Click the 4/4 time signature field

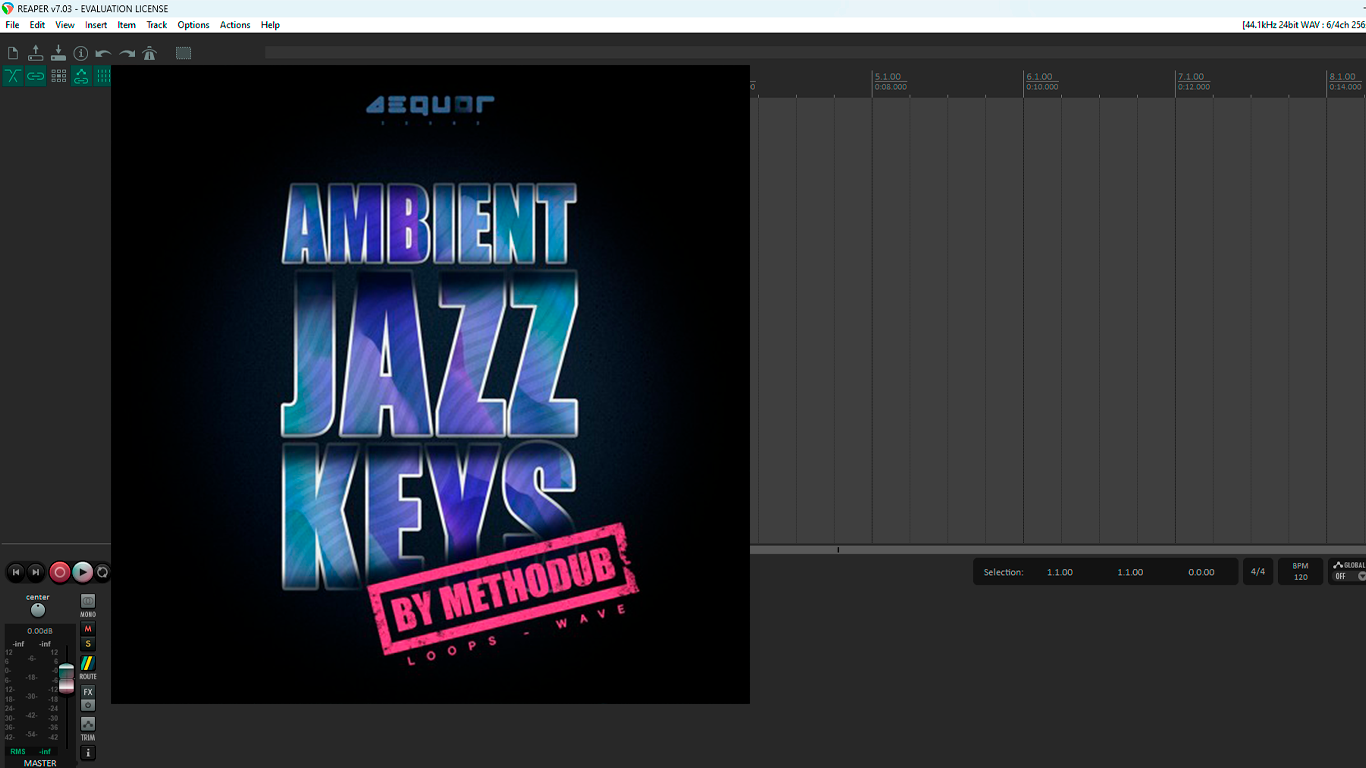coord(1258,572)
